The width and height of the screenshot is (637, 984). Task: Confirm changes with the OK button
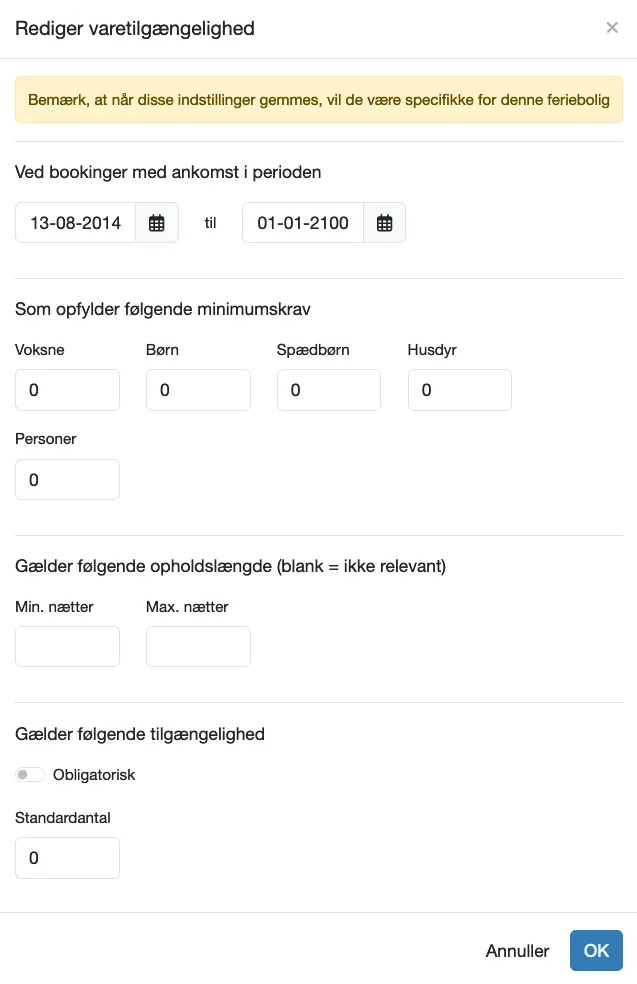[x=596, y=950]
